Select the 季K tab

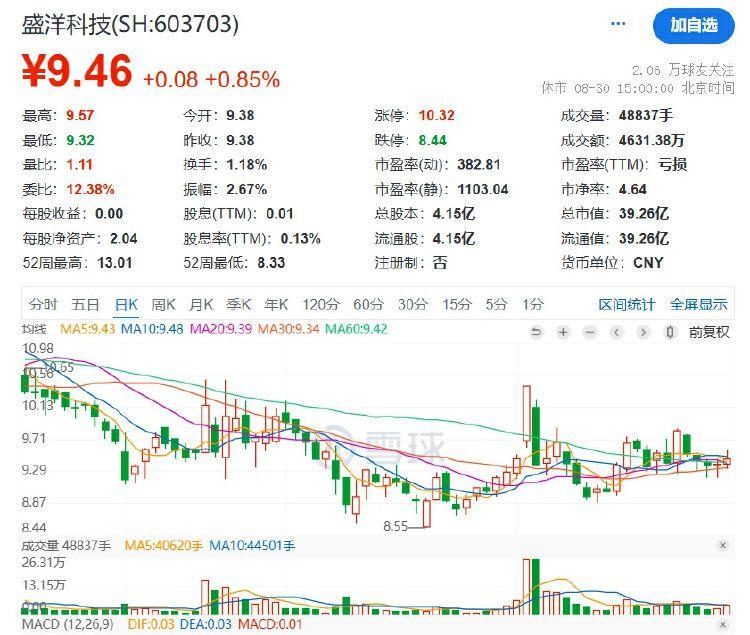239,304
